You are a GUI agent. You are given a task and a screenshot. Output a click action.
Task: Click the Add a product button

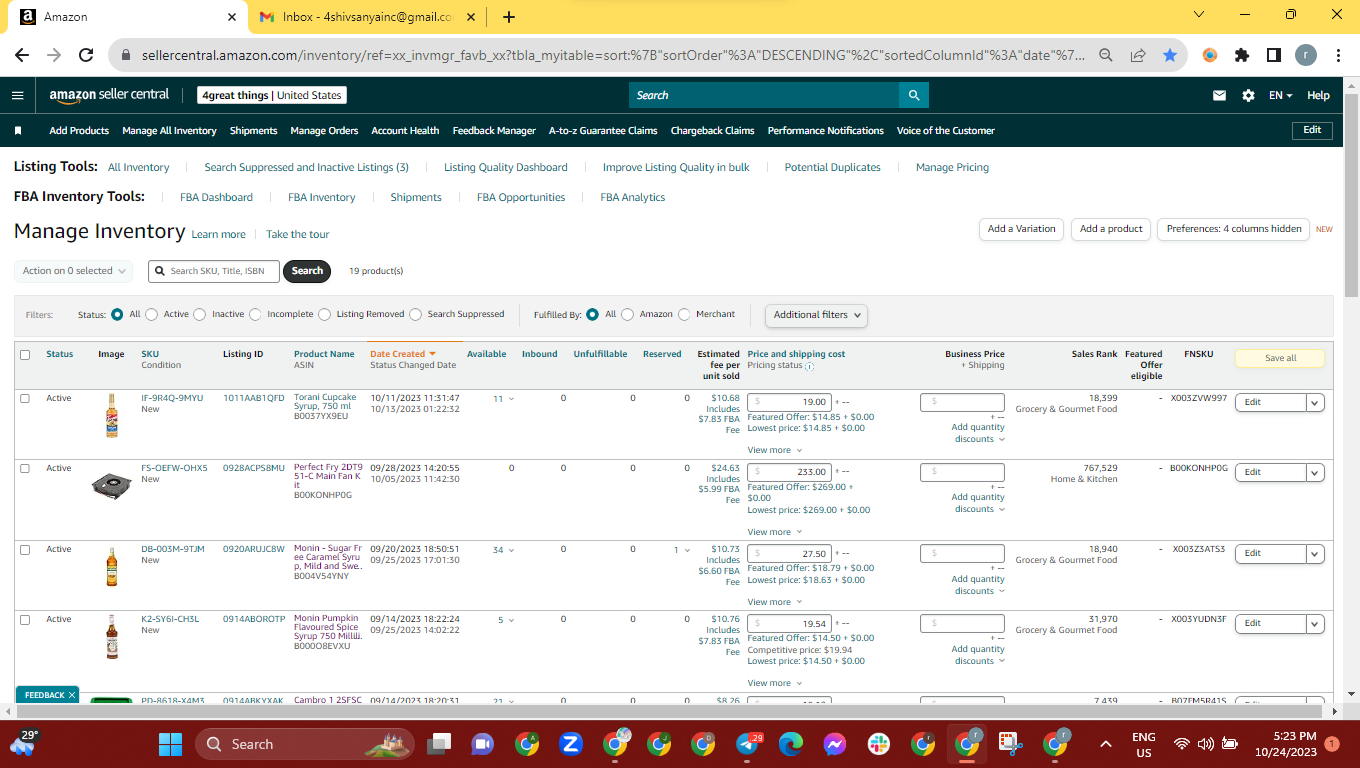pyautogui.click(x=1111, y=229)
